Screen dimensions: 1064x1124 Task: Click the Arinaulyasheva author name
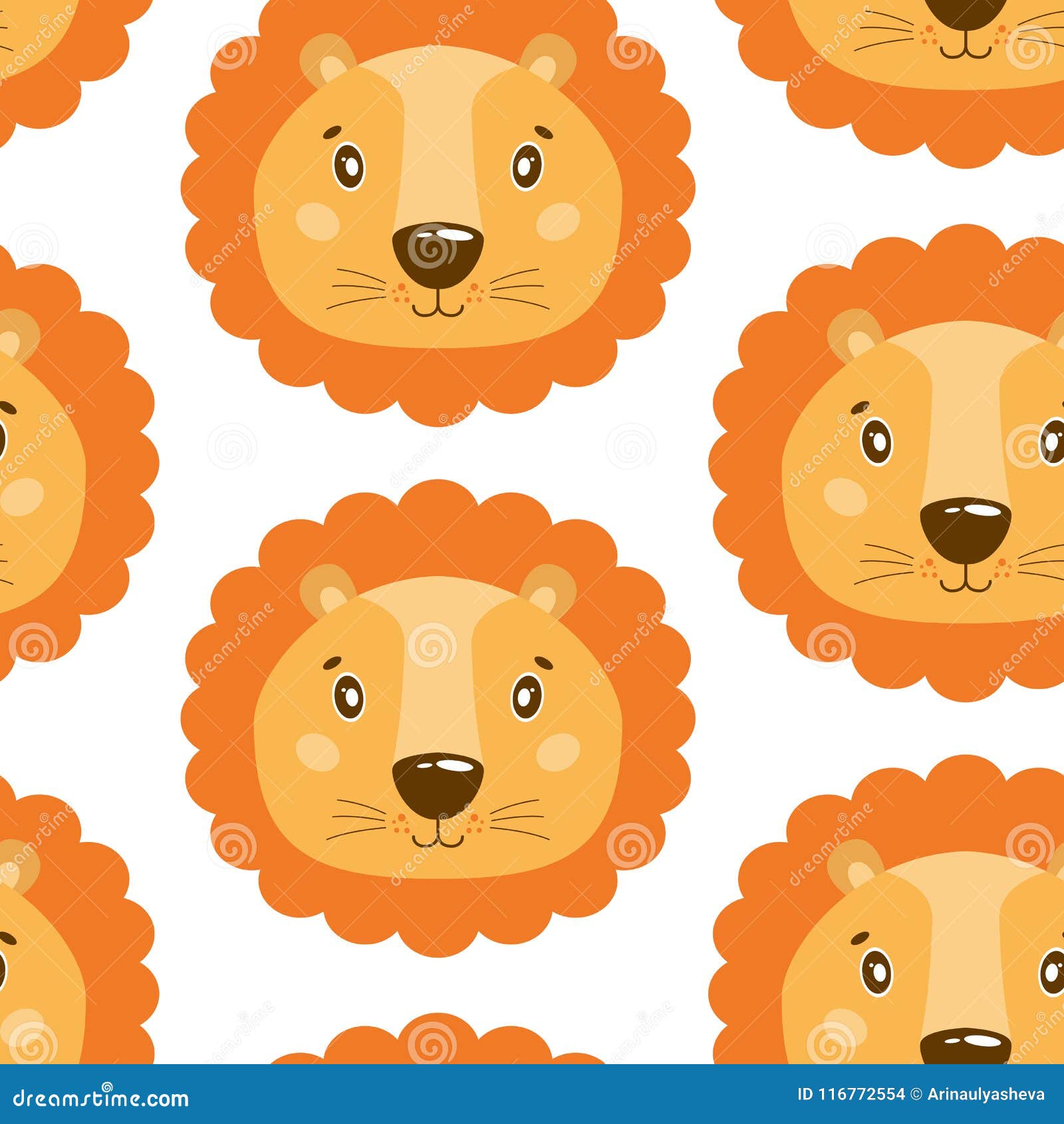985,1095
